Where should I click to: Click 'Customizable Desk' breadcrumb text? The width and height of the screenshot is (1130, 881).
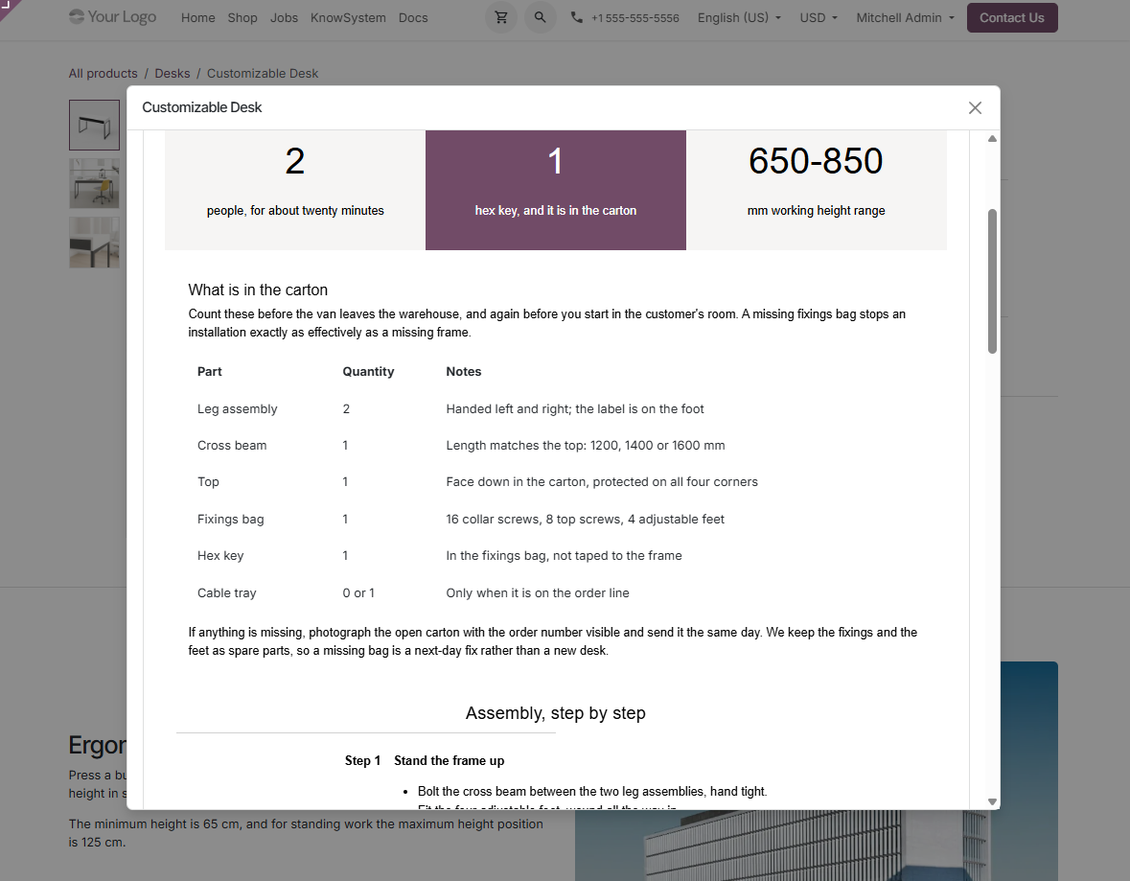click(x=262, y=74)
